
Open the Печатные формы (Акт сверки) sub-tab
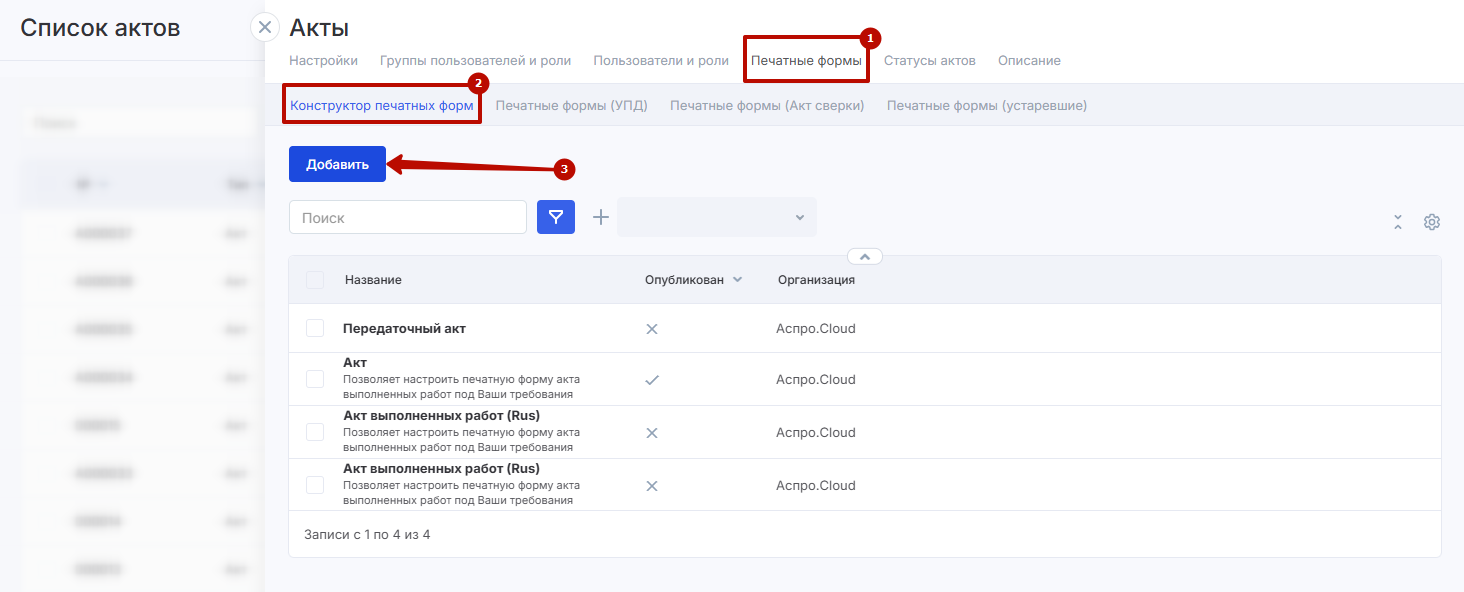point(767,105)
